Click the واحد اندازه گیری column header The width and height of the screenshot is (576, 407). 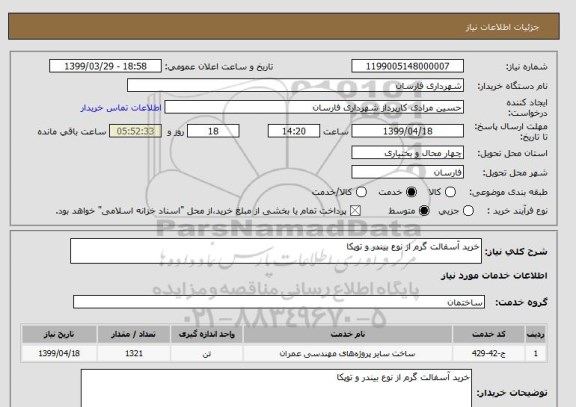click(206, 334)
